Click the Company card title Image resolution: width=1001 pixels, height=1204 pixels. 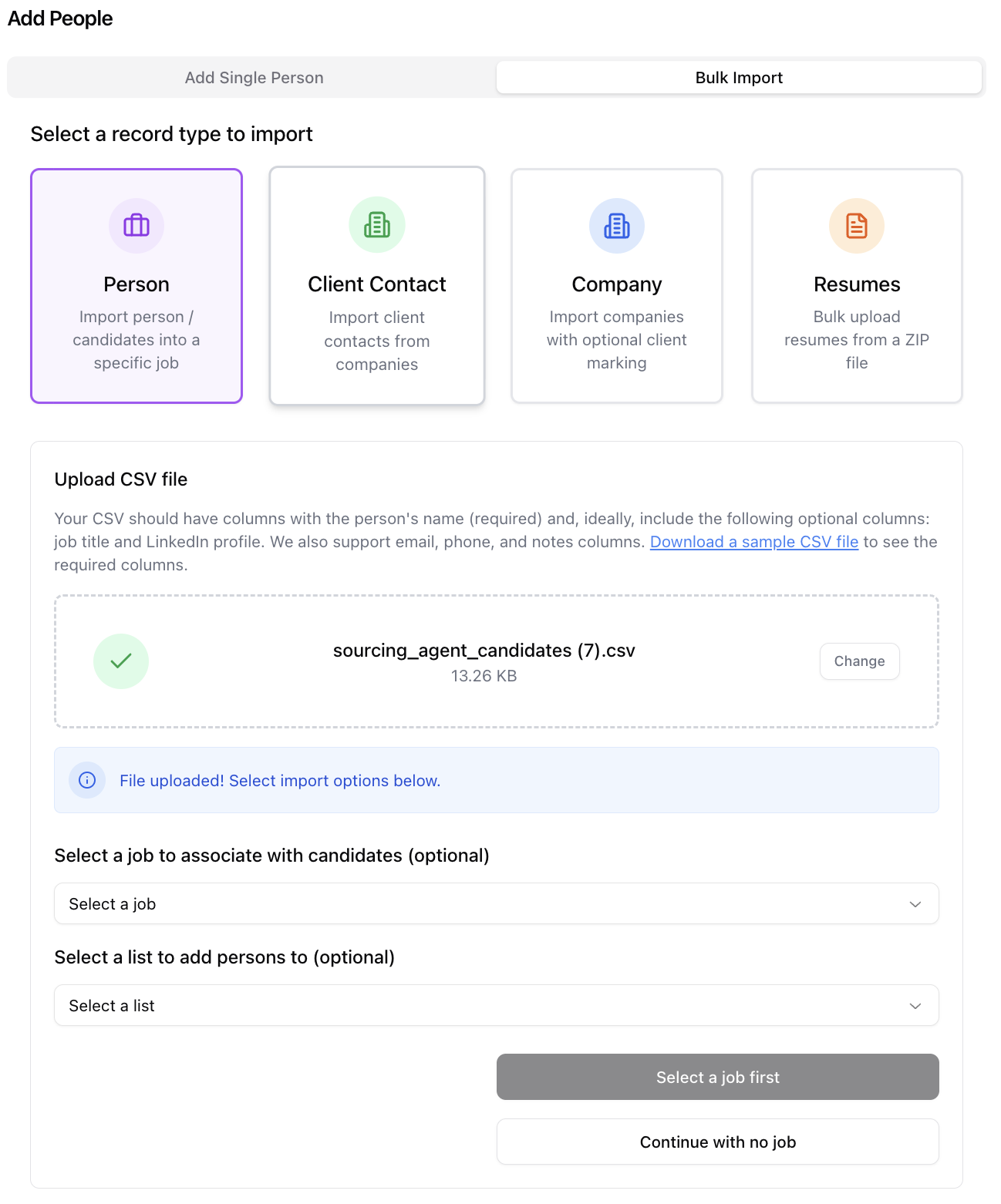617,284
